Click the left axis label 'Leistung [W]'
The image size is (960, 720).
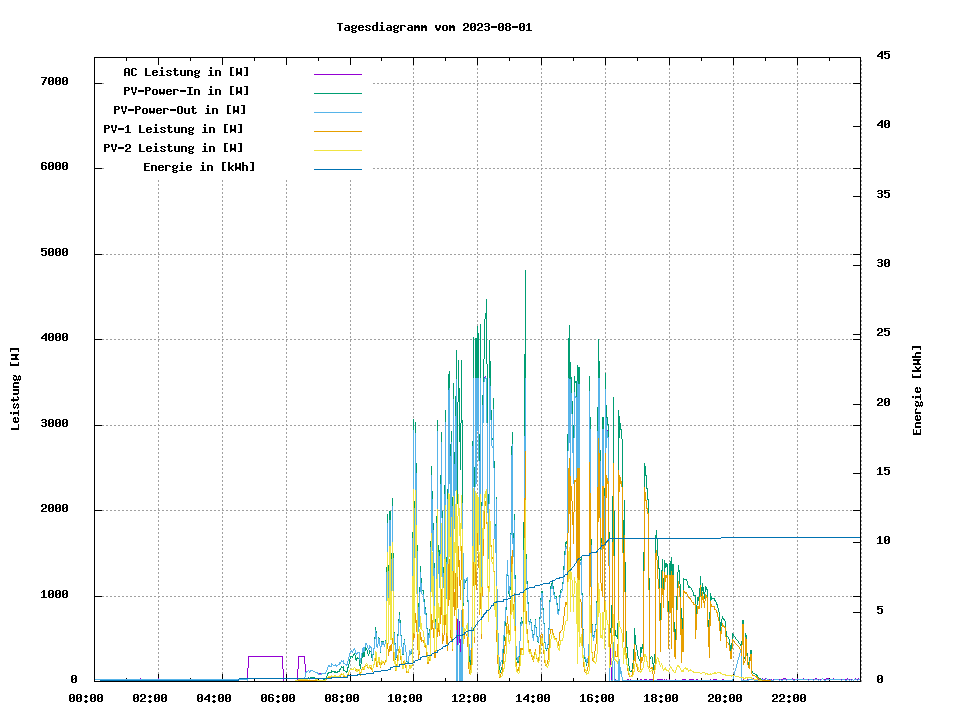pyautogui.click(x=16, y=388)
